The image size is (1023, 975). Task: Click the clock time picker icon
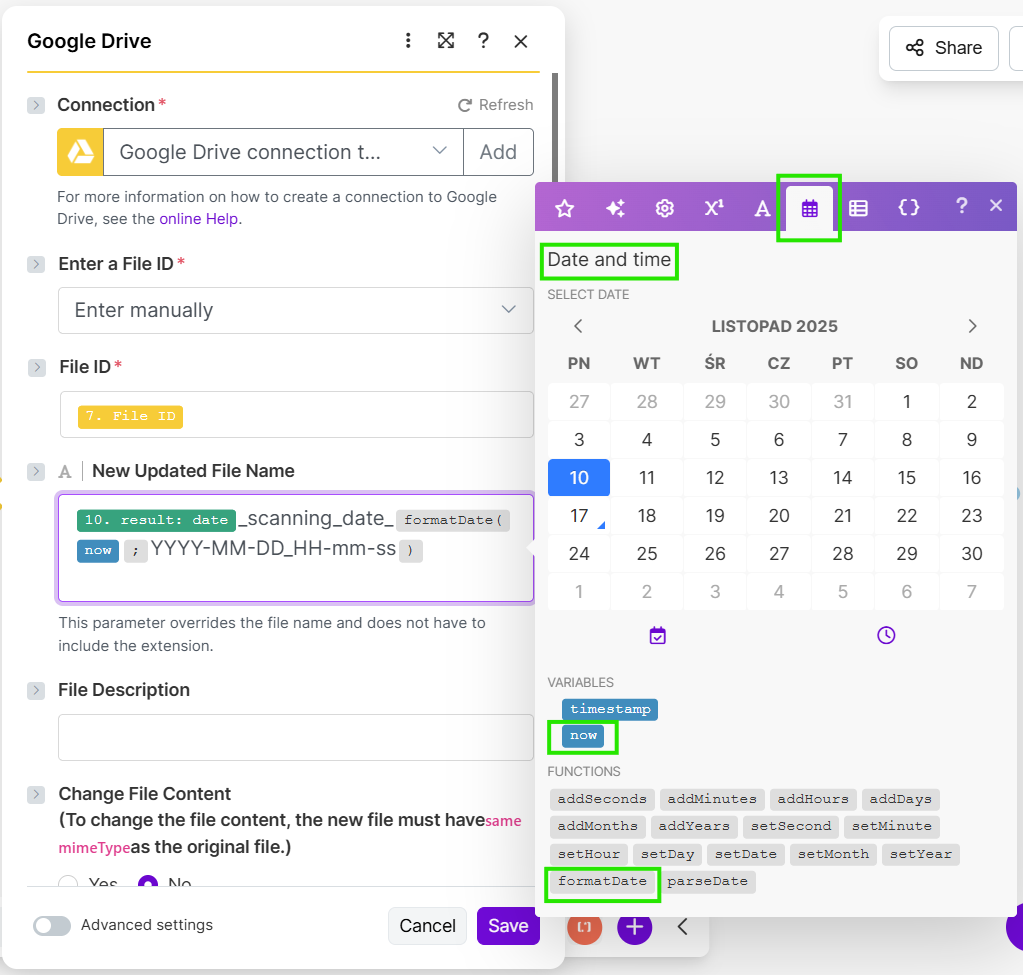pyautogui.click(x=886, y=635)
